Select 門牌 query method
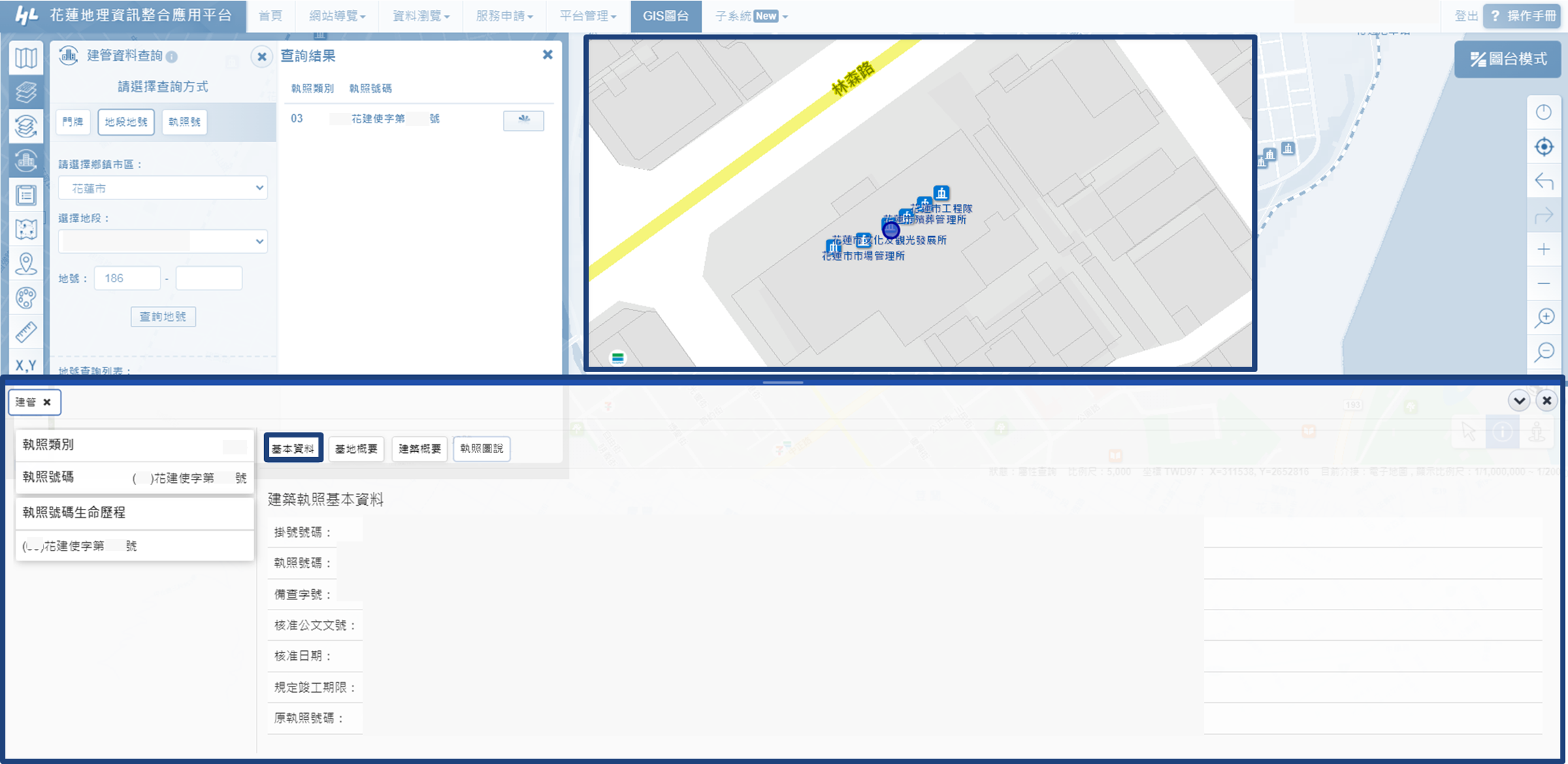This screenshot has height=764, width=1568. 72,122
